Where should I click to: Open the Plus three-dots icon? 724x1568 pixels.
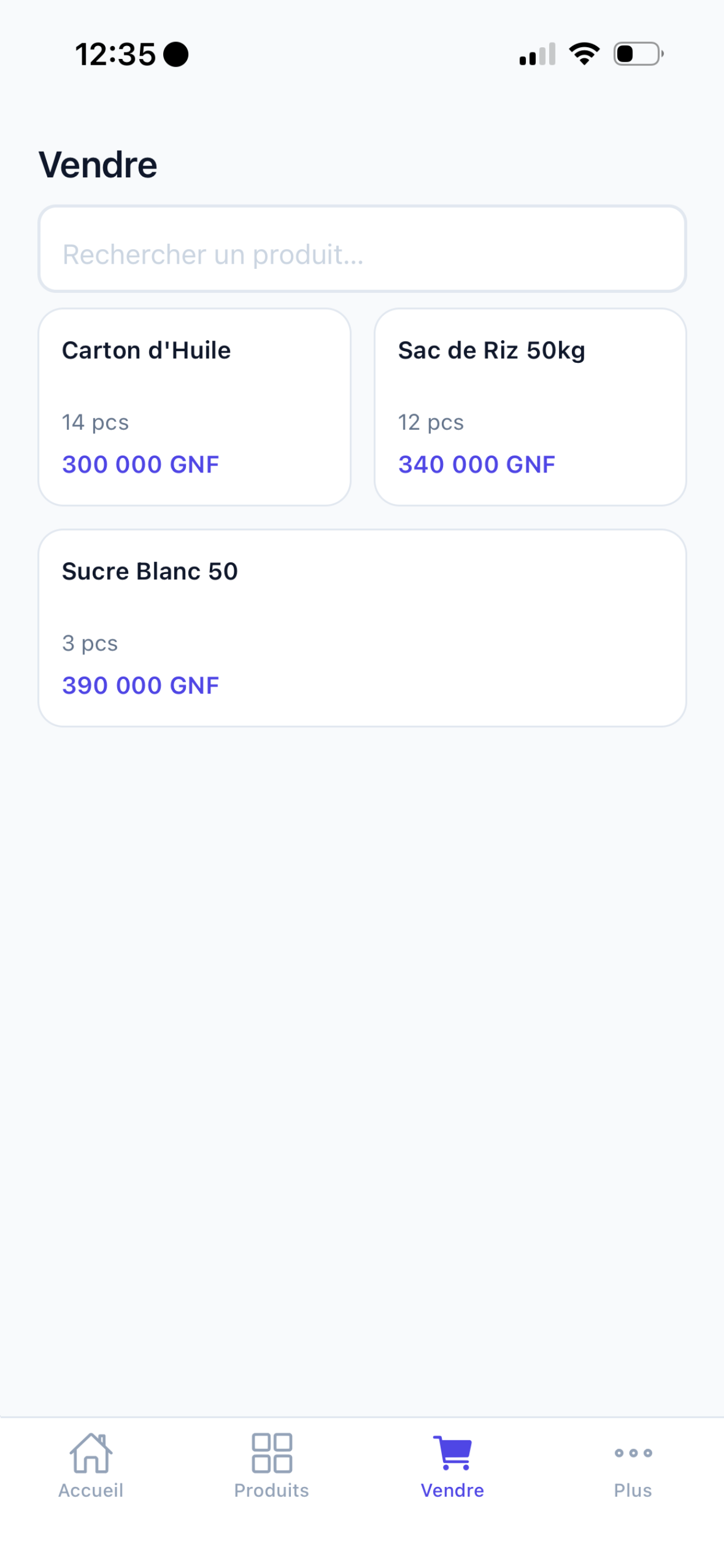click(633, 1453)
